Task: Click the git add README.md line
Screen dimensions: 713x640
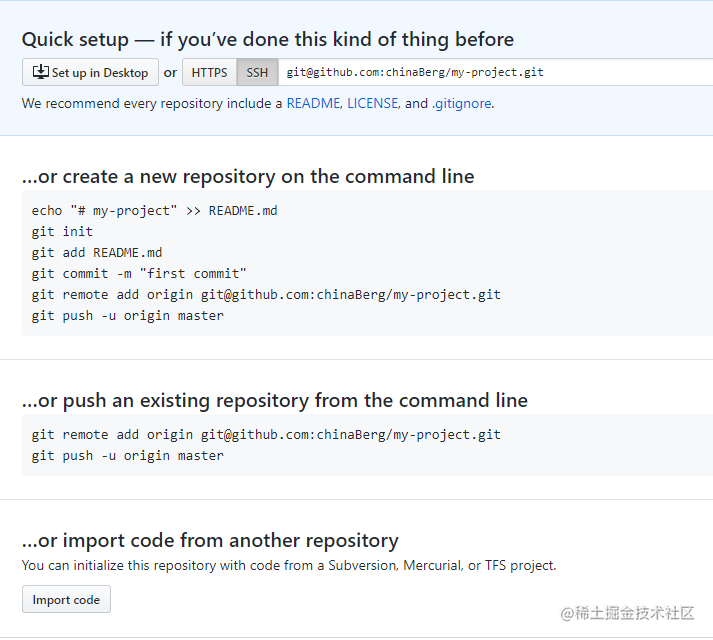Action: pos(97,253)
